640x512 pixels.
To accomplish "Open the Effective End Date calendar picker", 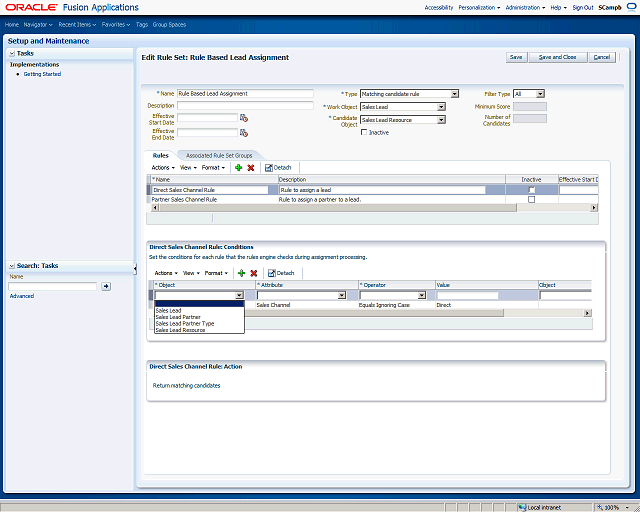I will (x=244, y=133).
